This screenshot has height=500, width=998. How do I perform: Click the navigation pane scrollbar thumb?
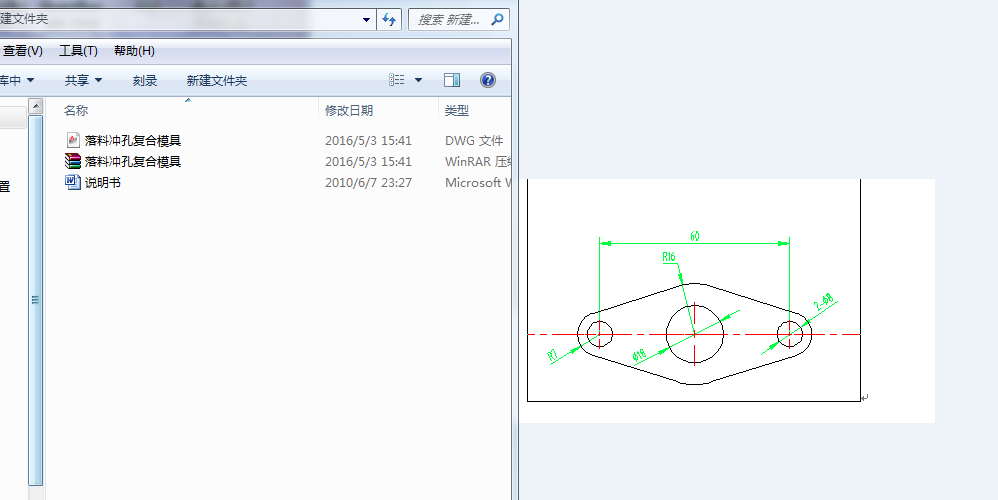[36, 300]
